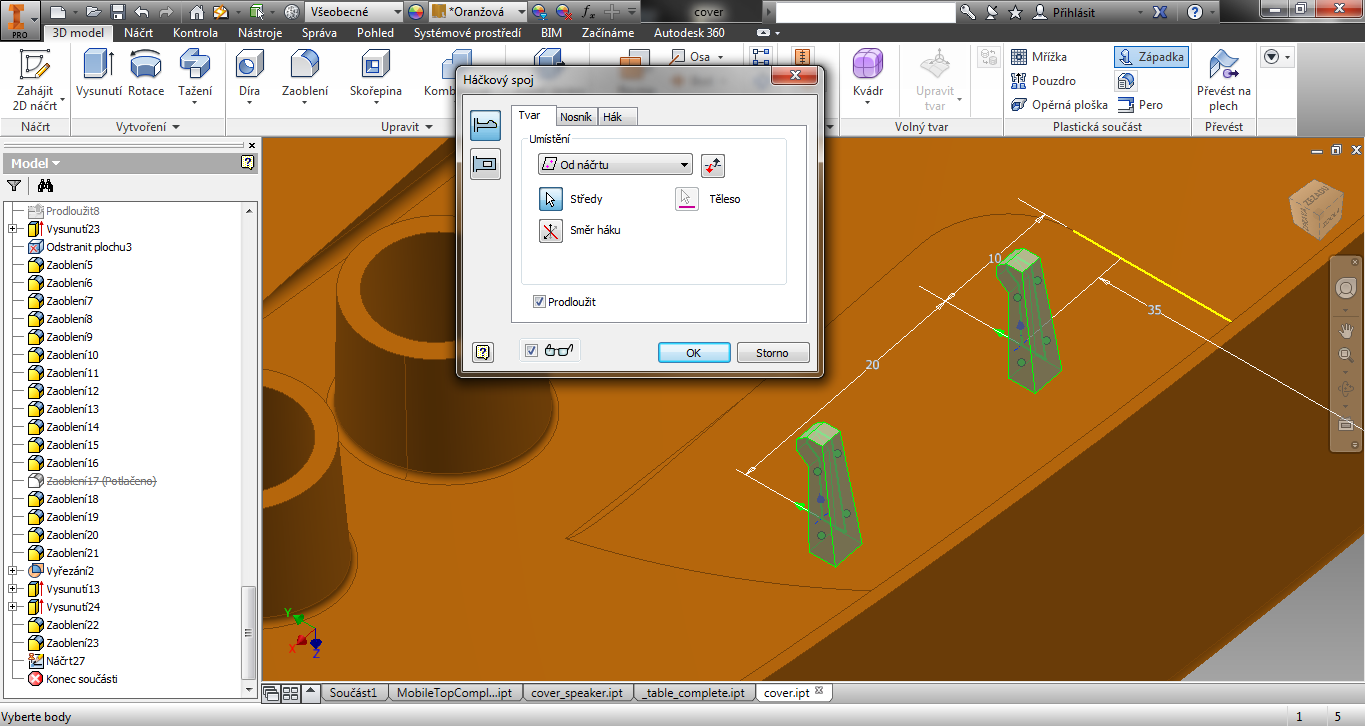Select the Kvádr freeform box tool
Screen dimensions: 1365x726
(868, 74)
